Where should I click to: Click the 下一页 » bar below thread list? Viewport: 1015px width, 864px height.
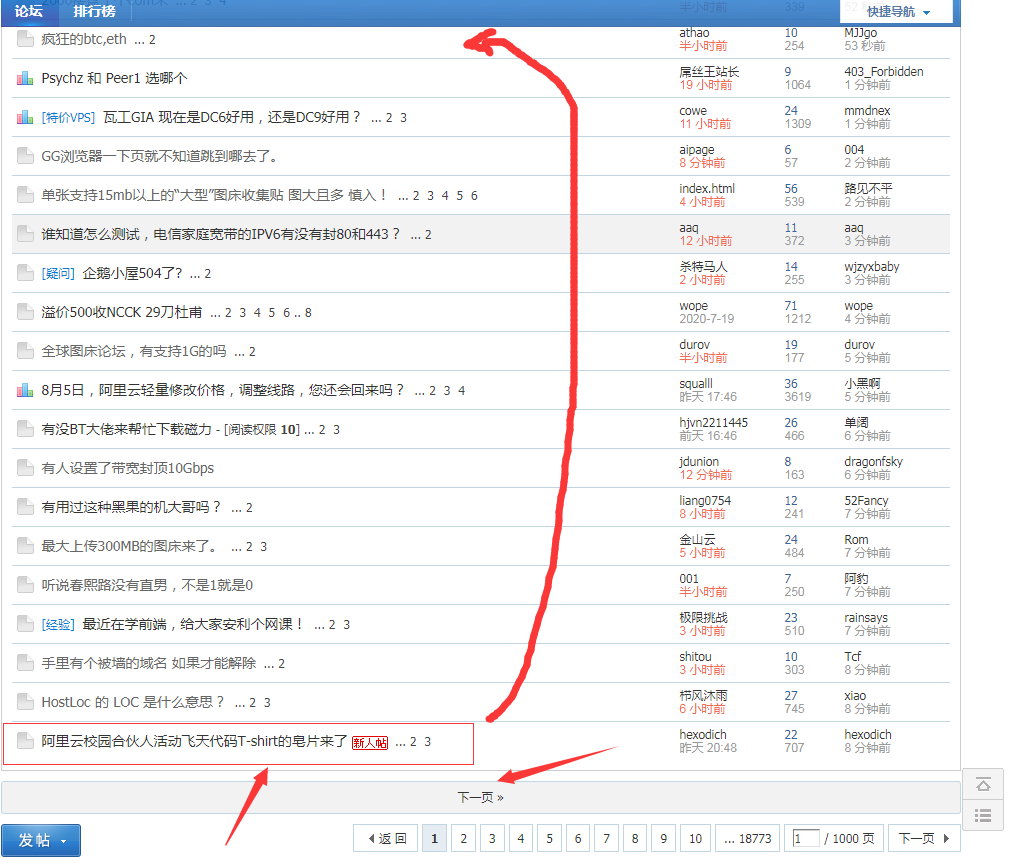(480, 797)
